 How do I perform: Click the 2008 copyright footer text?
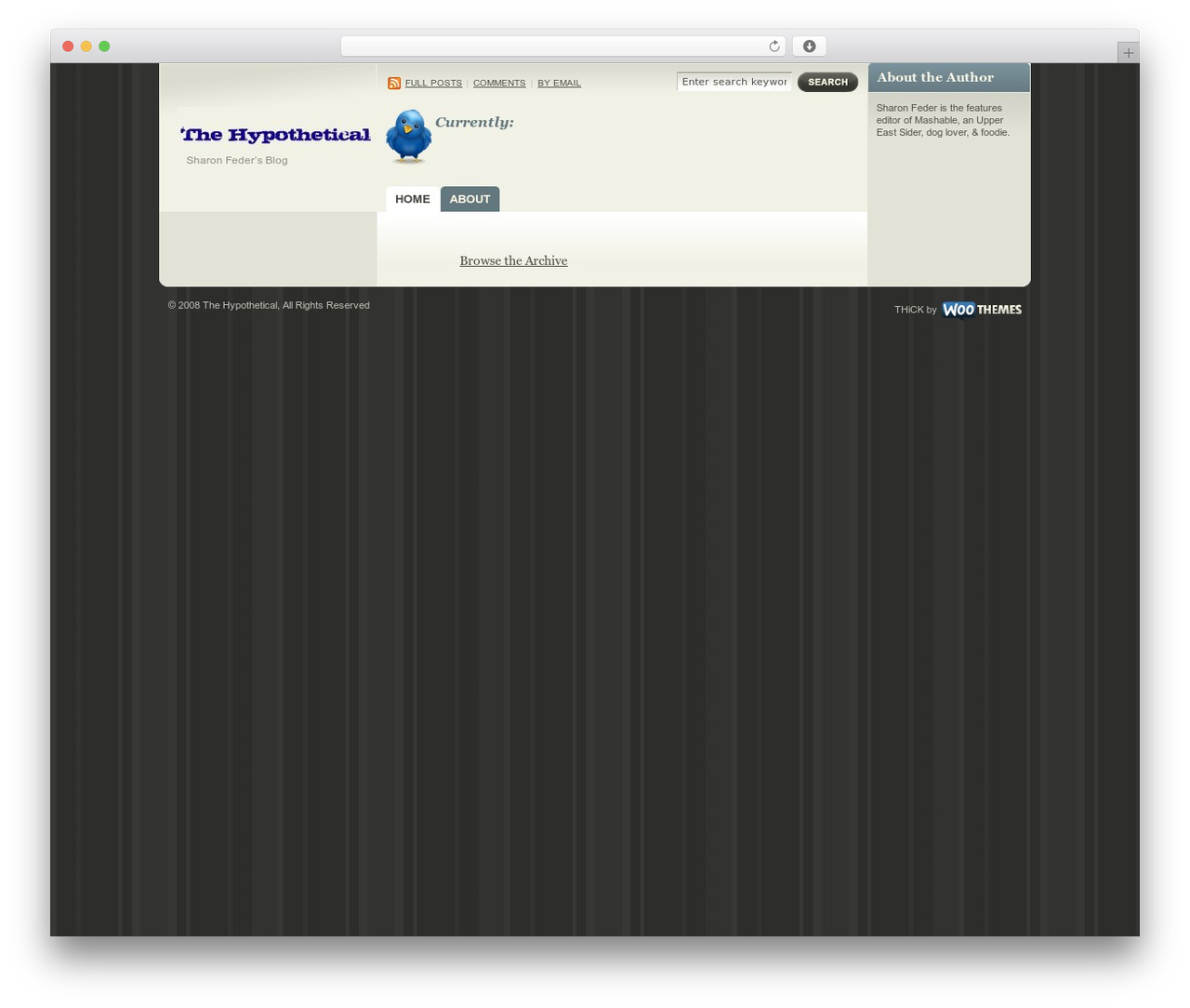269,305
